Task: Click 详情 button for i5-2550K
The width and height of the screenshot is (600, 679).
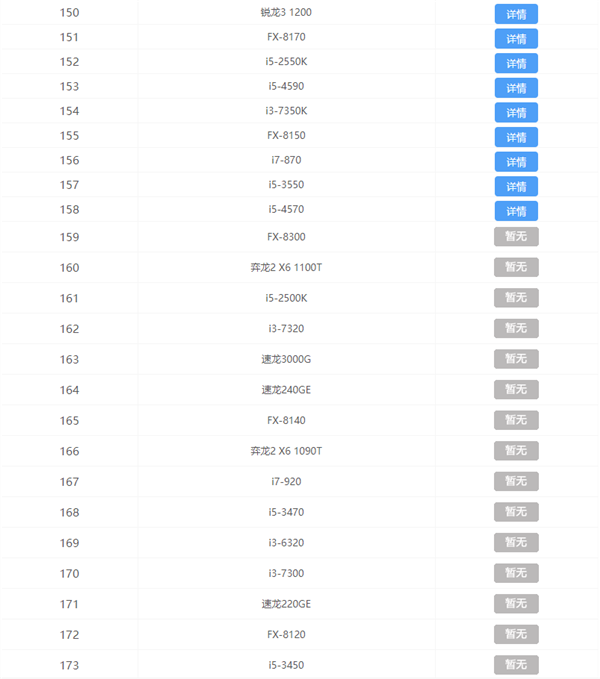Action: (x=516, y=63)
